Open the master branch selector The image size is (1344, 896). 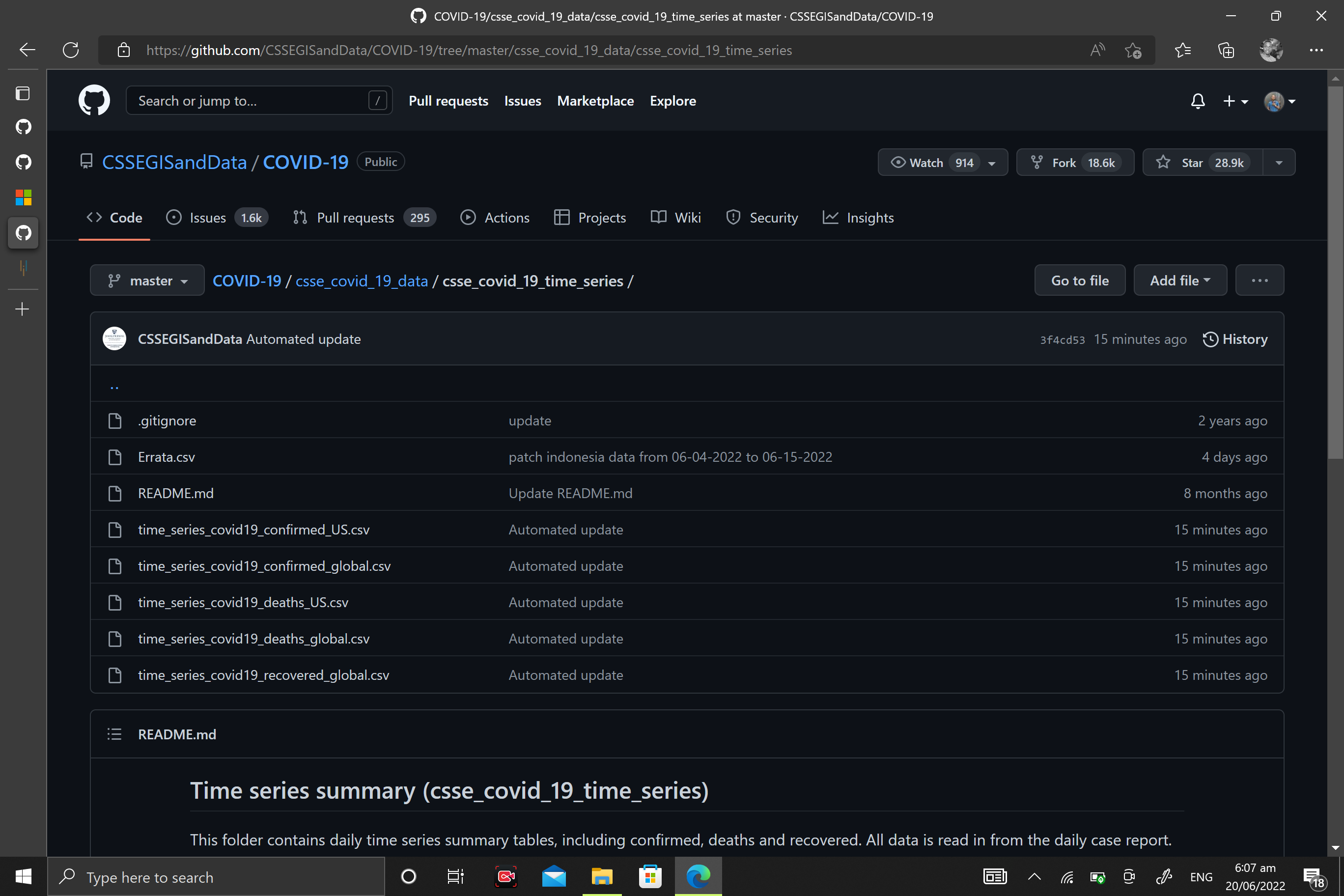(147, 280)
